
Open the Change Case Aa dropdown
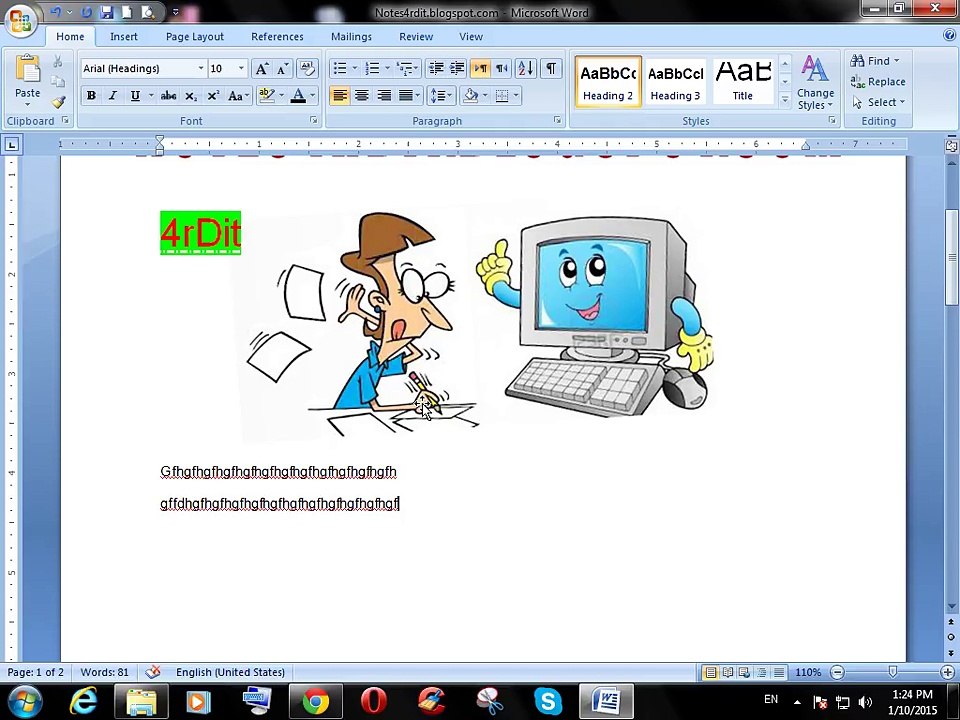[238, 96]
